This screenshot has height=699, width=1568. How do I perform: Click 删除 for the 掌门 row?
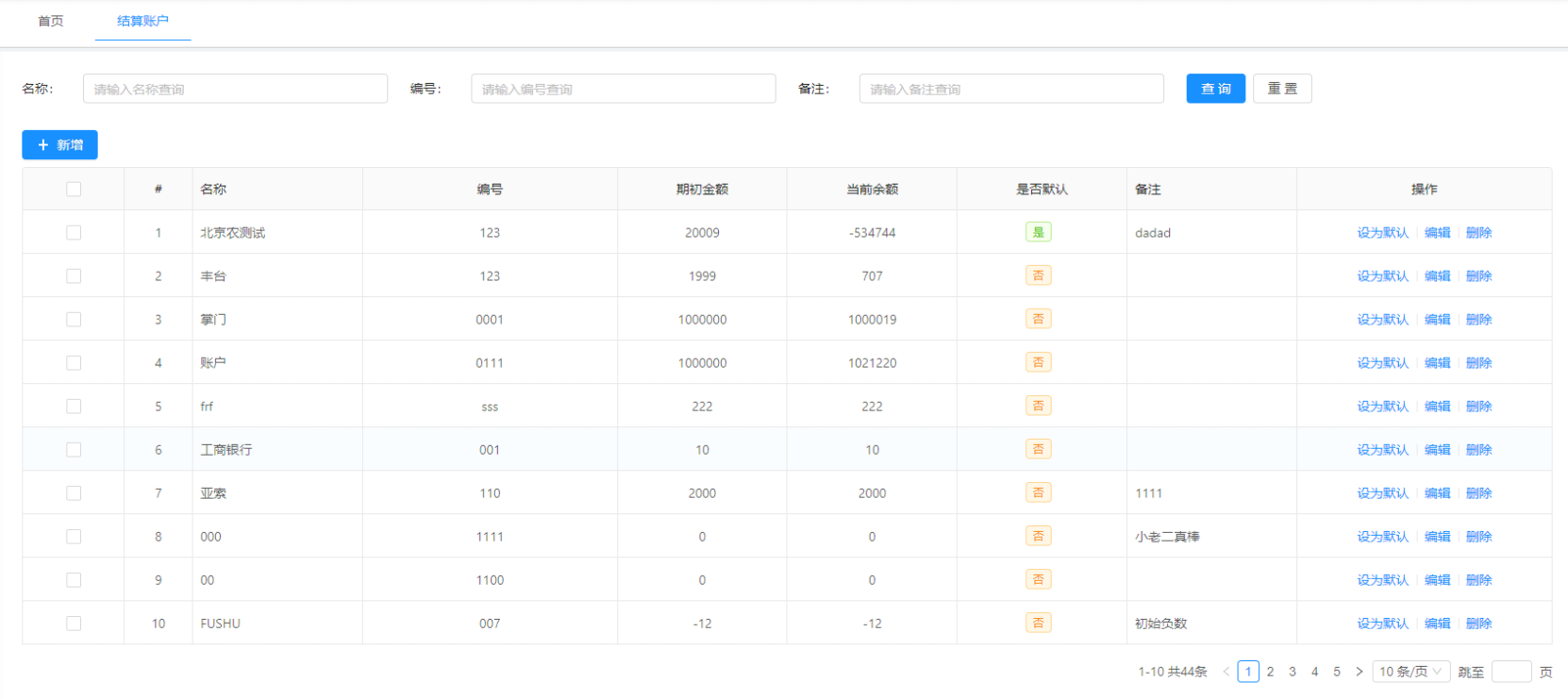tap(1478, 320)
